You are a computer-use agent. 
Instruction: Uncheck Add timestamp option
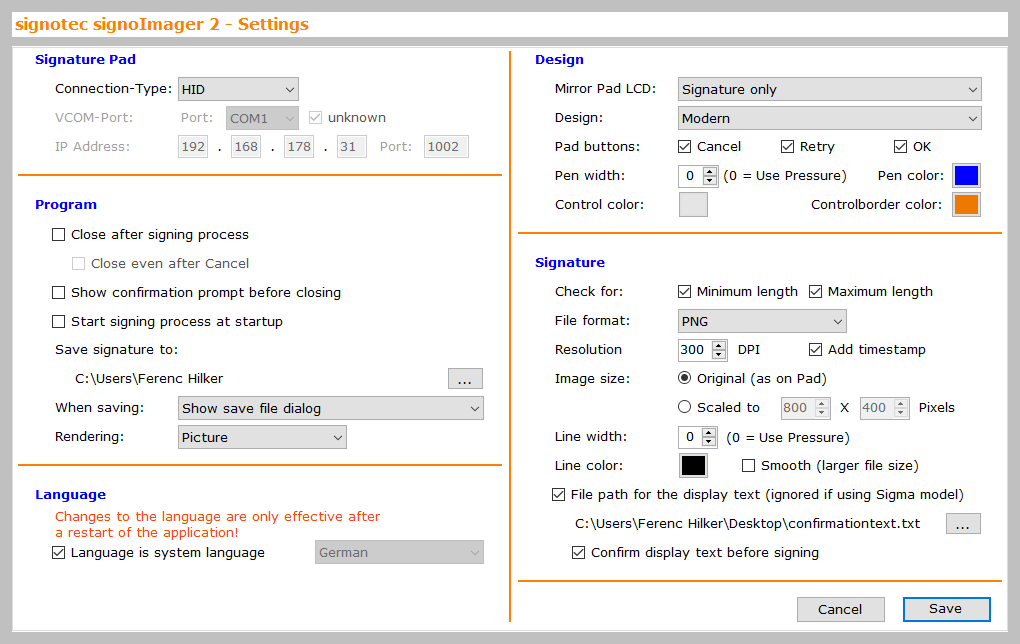point(815,350)
